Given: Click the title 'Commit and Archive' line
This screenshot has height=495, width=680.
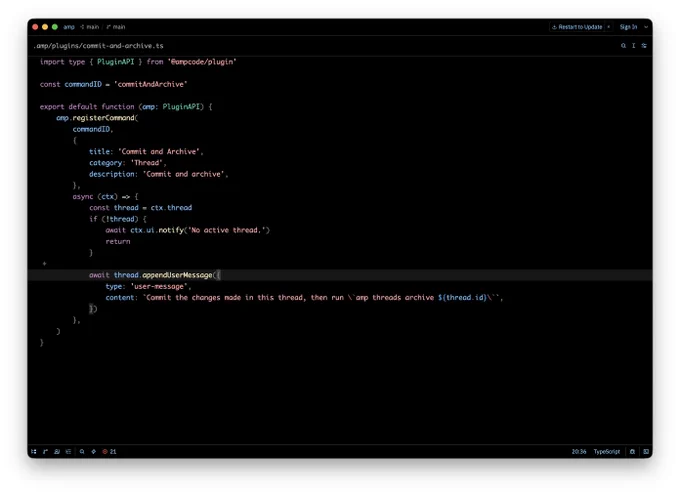Looking at the screenshot, I should 146,151.
